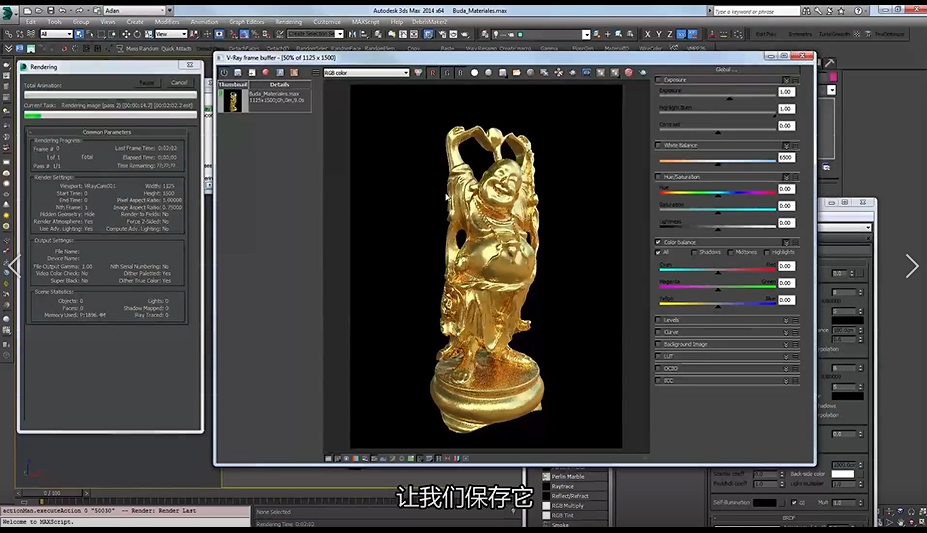Image resolution: width=927 pixels, height=533 pixels.
Task: Open the RGB color channel dropdown
Action: click(x=366, y=73)
